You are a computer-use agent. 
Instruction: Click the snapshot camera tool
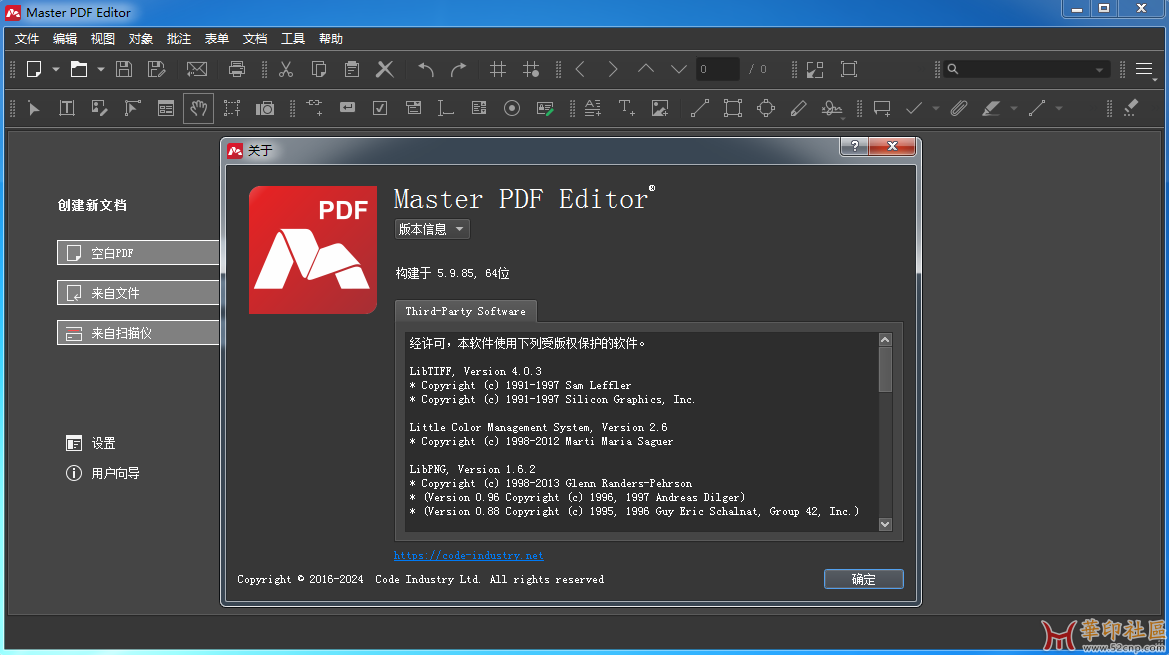click(265, 108)
